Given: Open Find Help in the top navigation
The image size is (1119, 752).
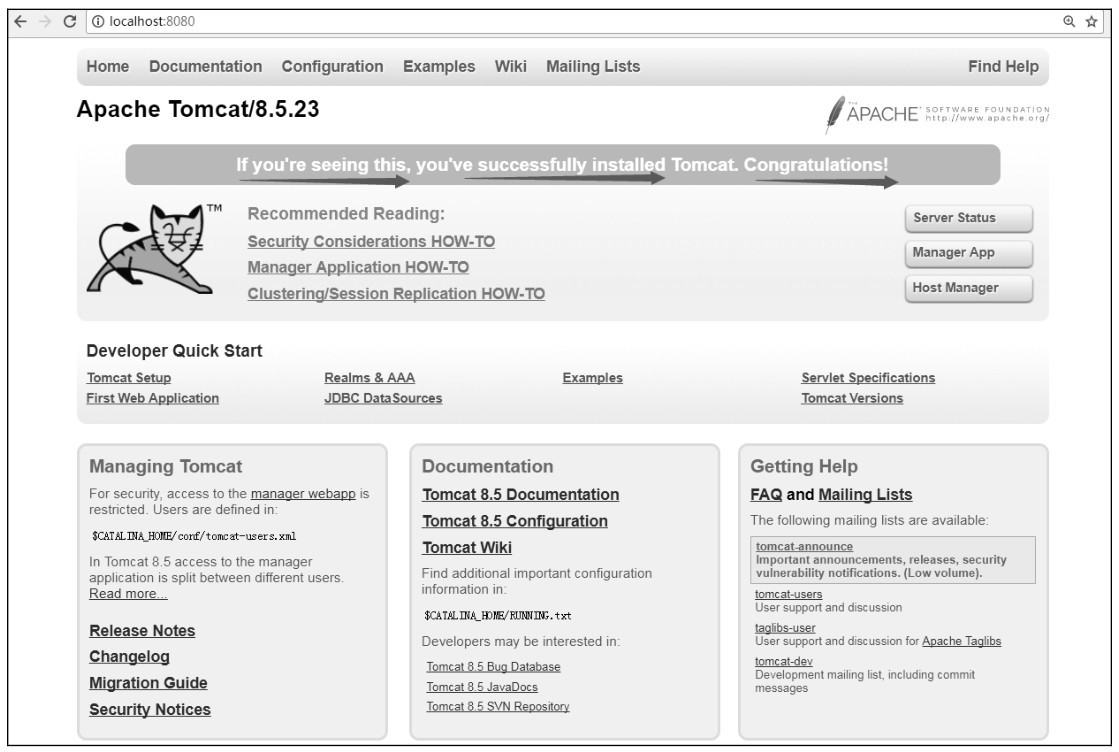Looking at the screenshot, I should [1003, 66].
